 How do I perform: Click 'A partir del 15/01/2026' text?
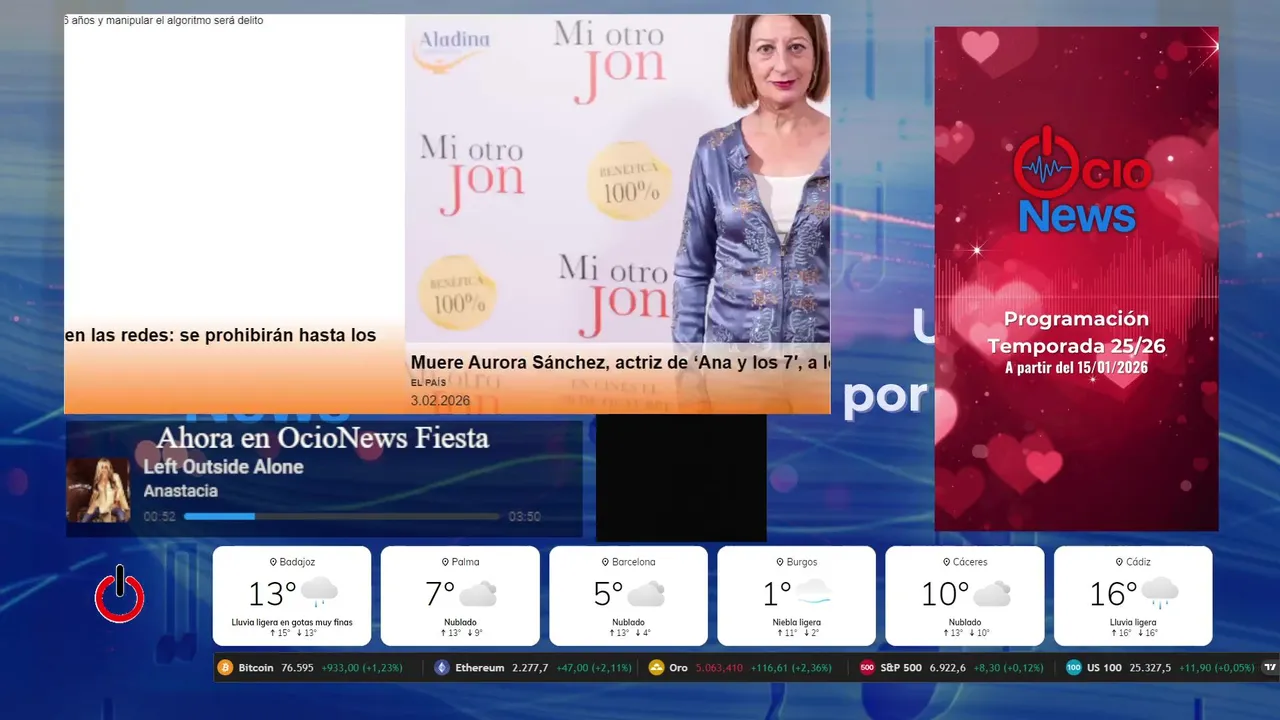(1076, 368)
